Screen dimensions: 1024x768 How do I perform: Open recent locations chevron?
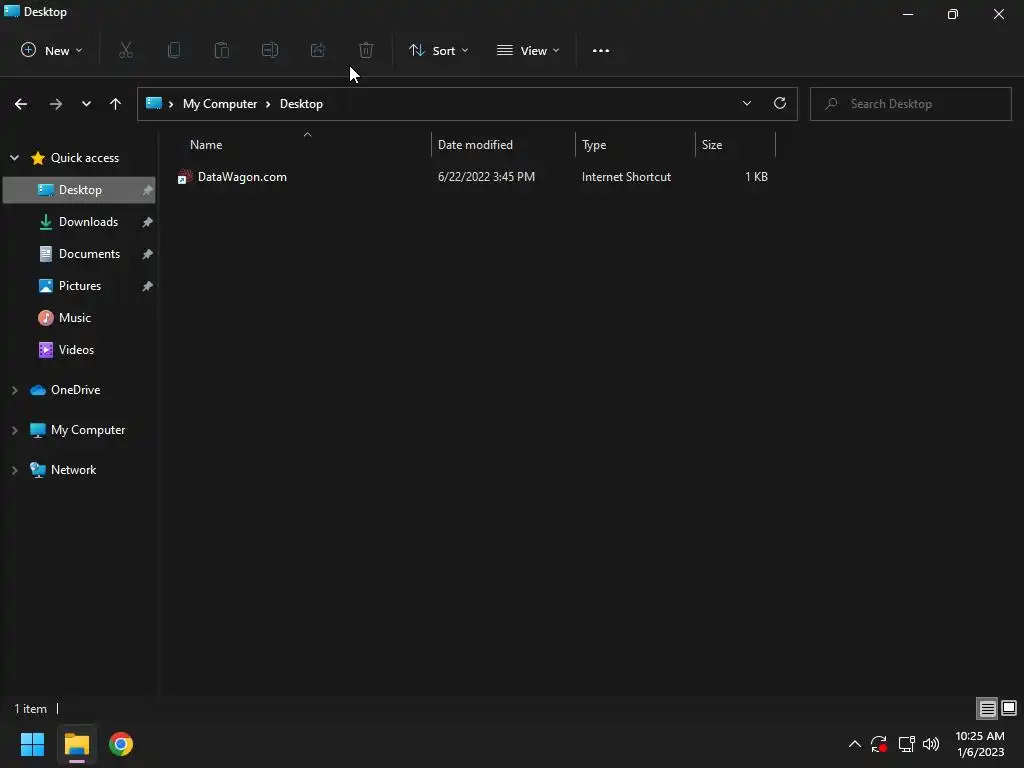86,104
